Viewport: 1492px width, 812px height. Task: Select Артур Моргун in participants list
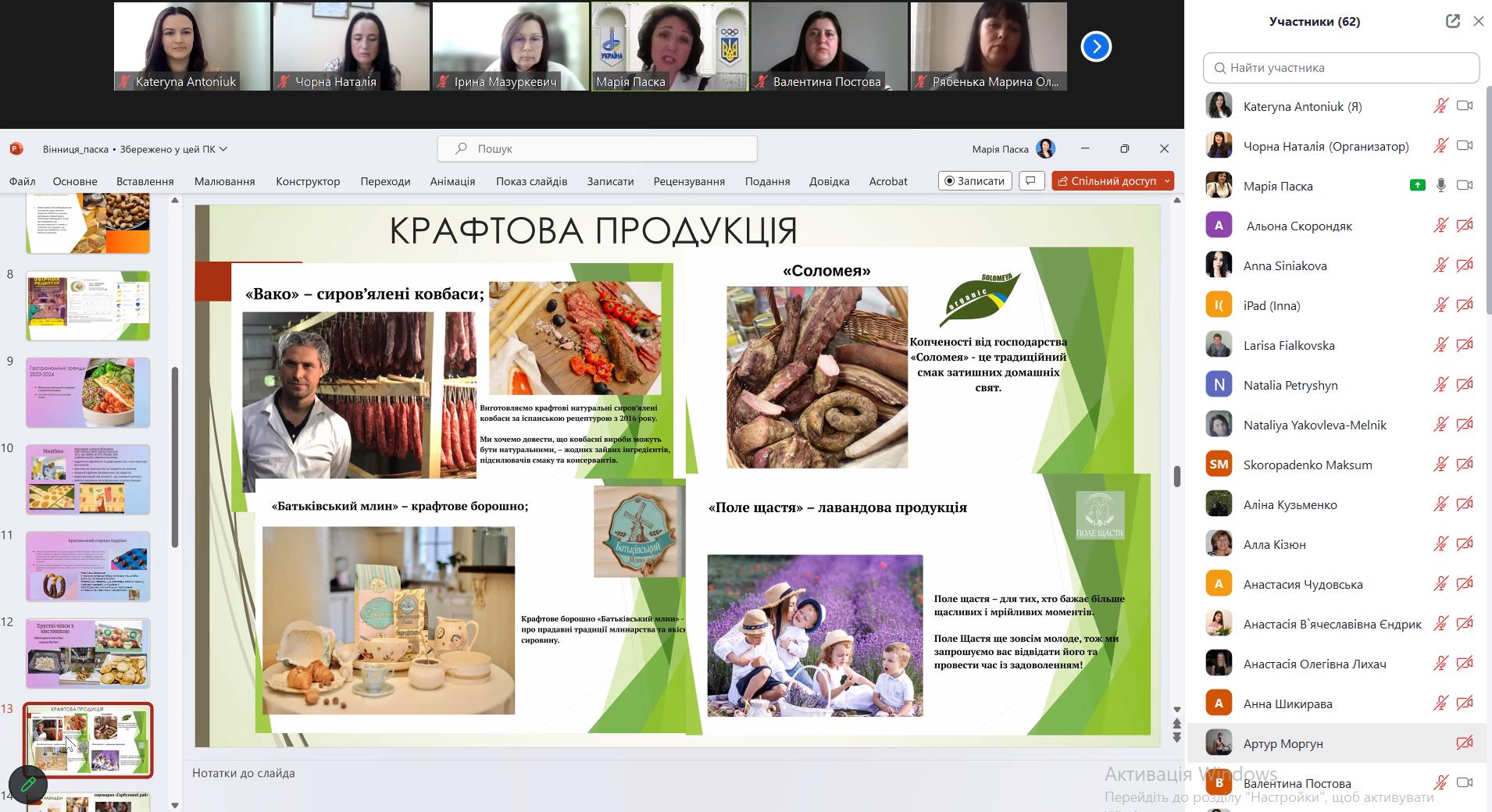[x=1283, y=743]
